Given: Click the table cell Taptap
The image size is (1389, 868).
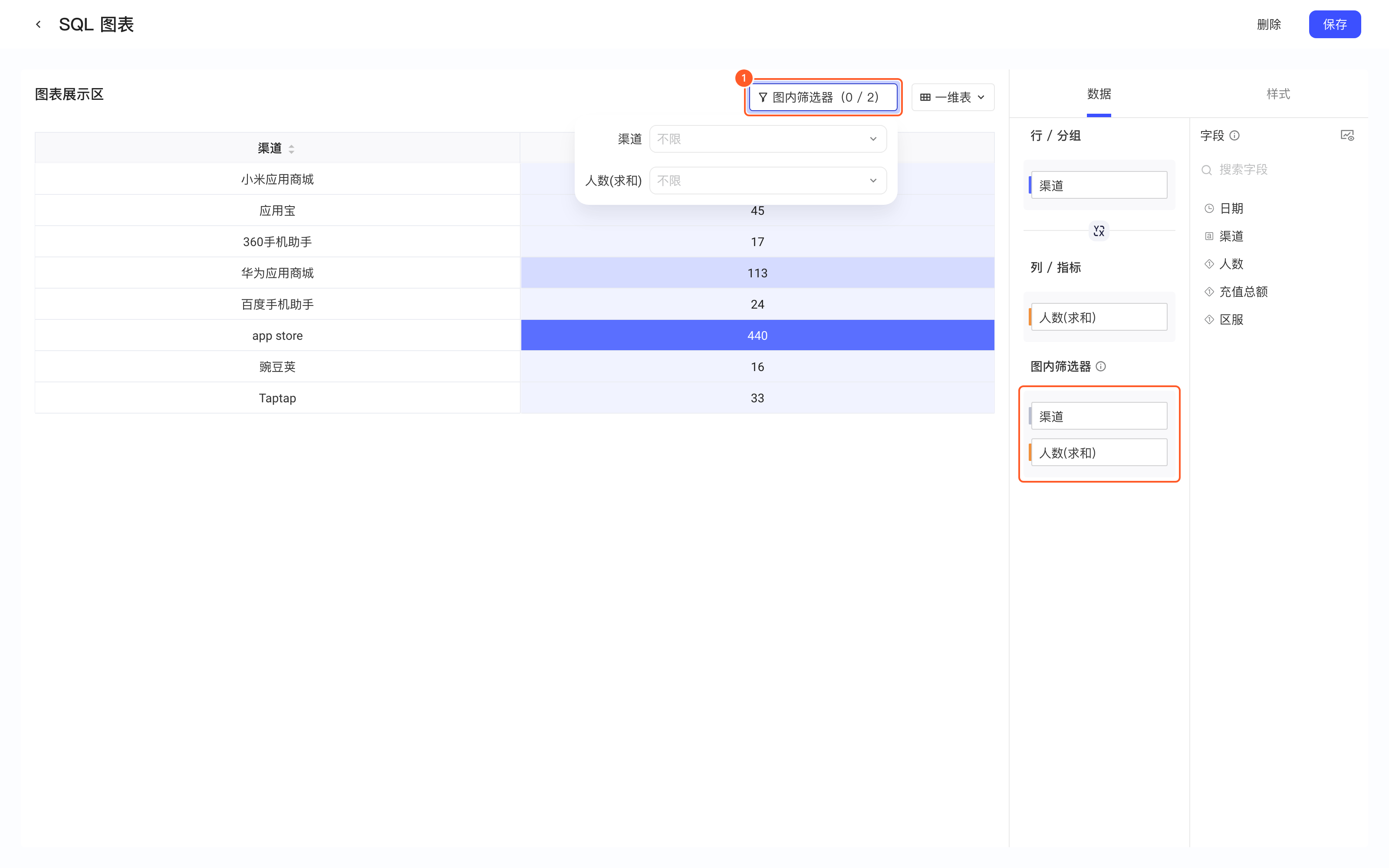Looking at the screenshot, I should click(x=277, y=398).
